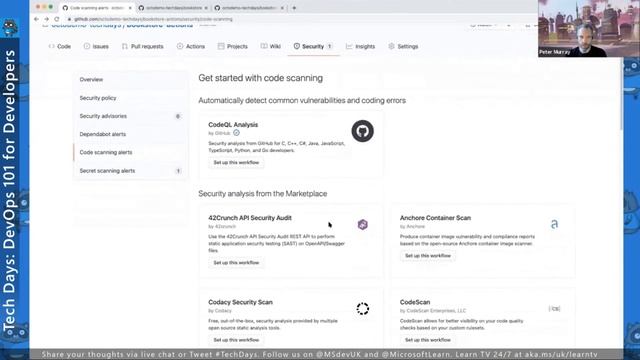Click the Projects board icon
The image size is (640, 360).
tap(221, 46)
